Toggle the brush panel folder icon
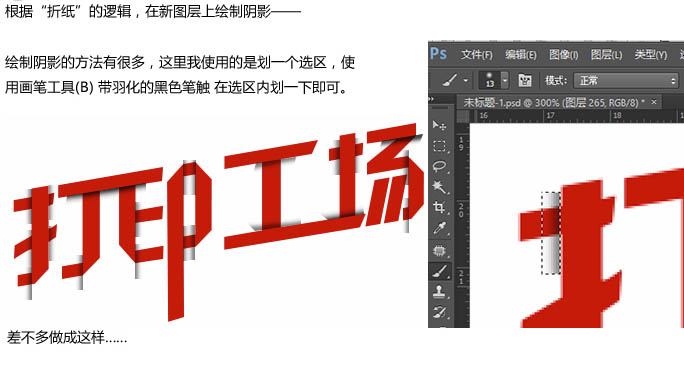Viewport: 684px width, 367px height. pyautogui.click(x=525, y=80)
